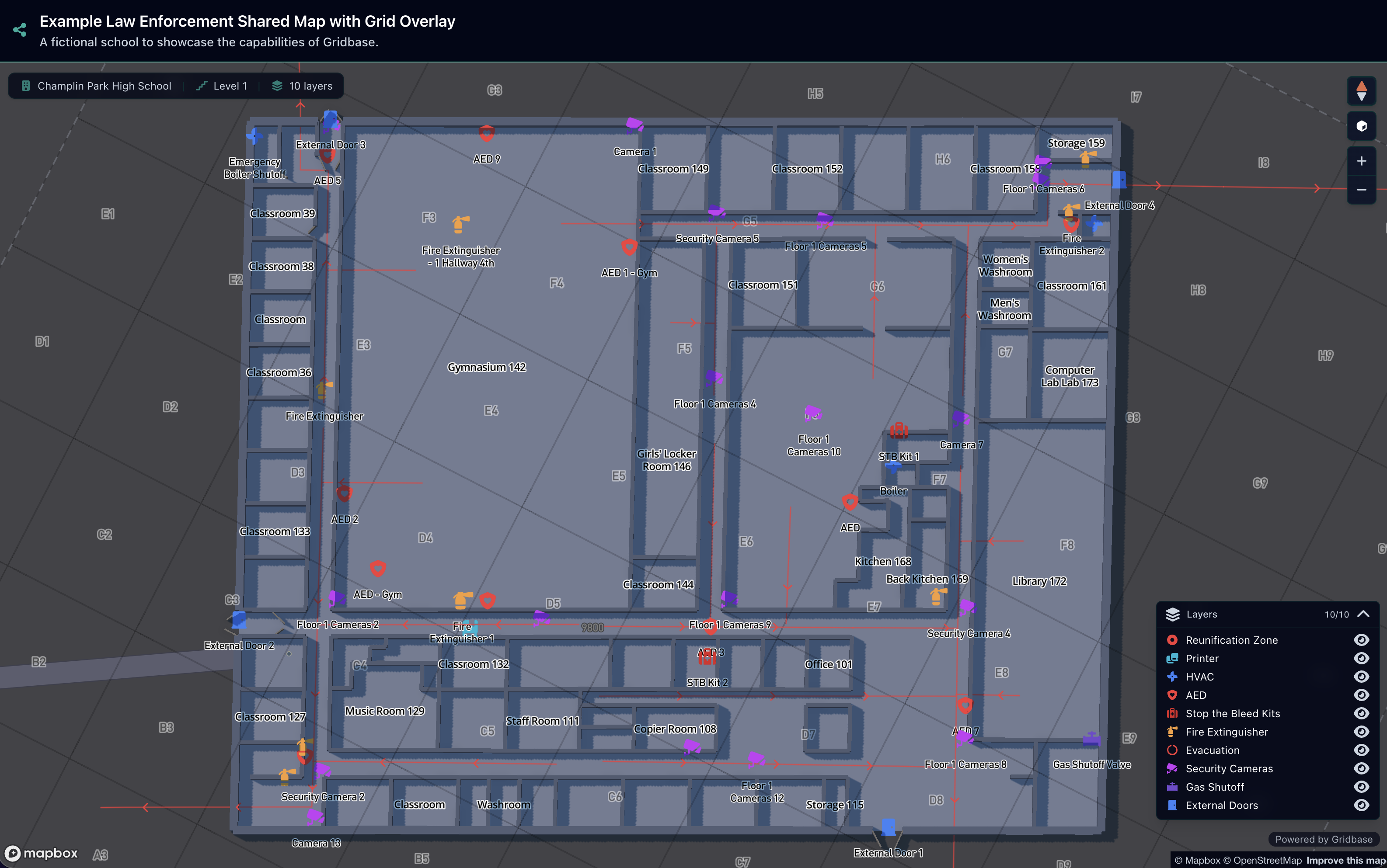
Task: Zoom out with the minus button
Action: coord(1361,189)
